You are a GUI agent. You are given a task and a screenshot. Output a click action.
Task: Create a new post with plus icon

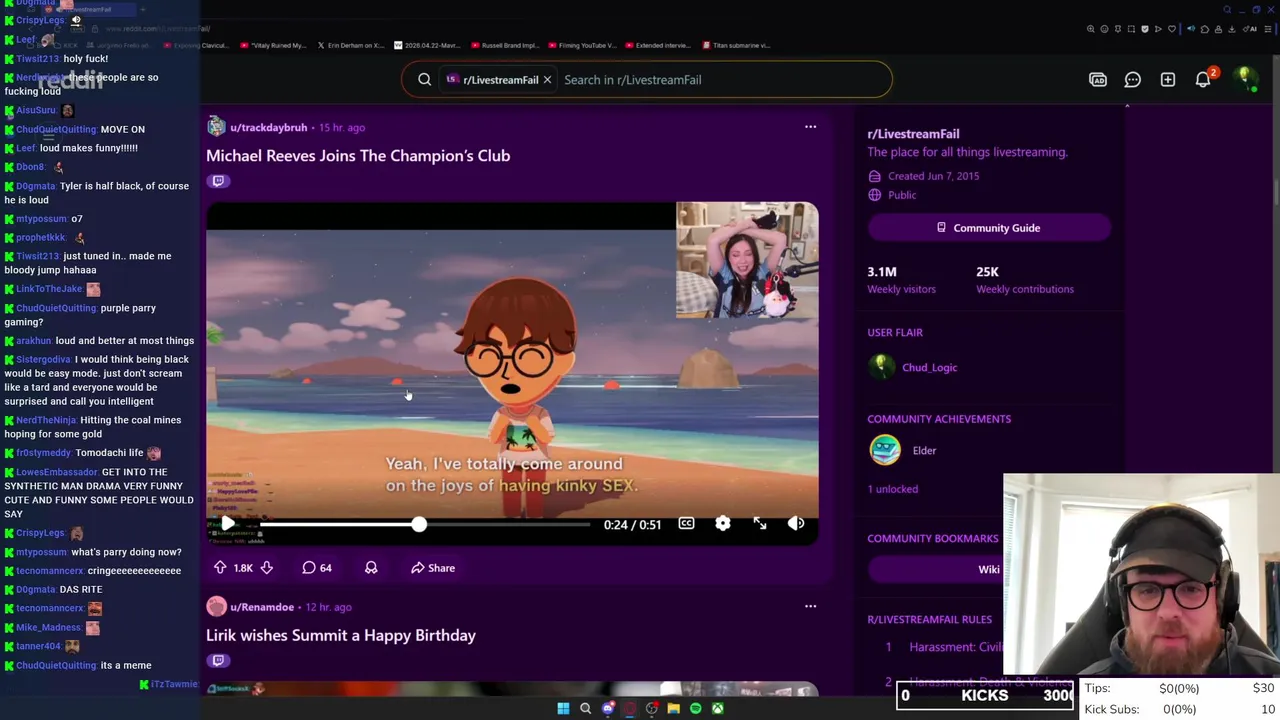pos(1168,80)
